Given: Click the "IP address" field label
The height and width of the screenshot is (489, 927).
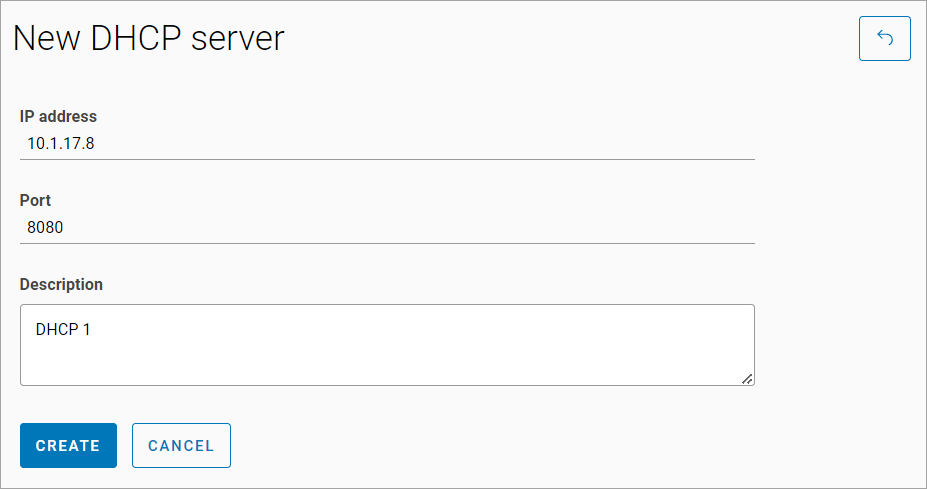Looking at the screenshot, I should coord(58,116).
